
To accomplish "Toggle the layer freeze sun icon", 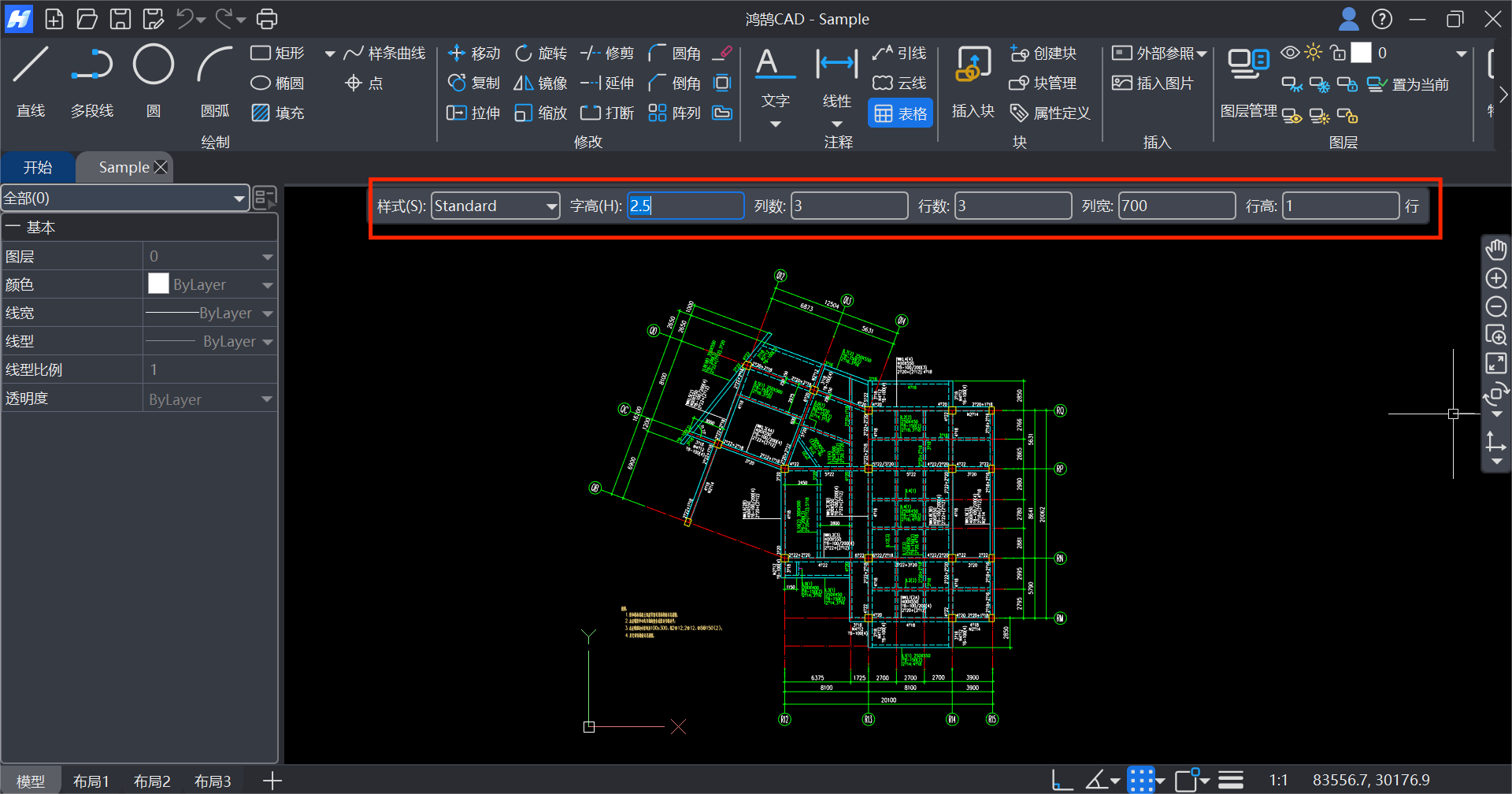I will point(1313,53).
